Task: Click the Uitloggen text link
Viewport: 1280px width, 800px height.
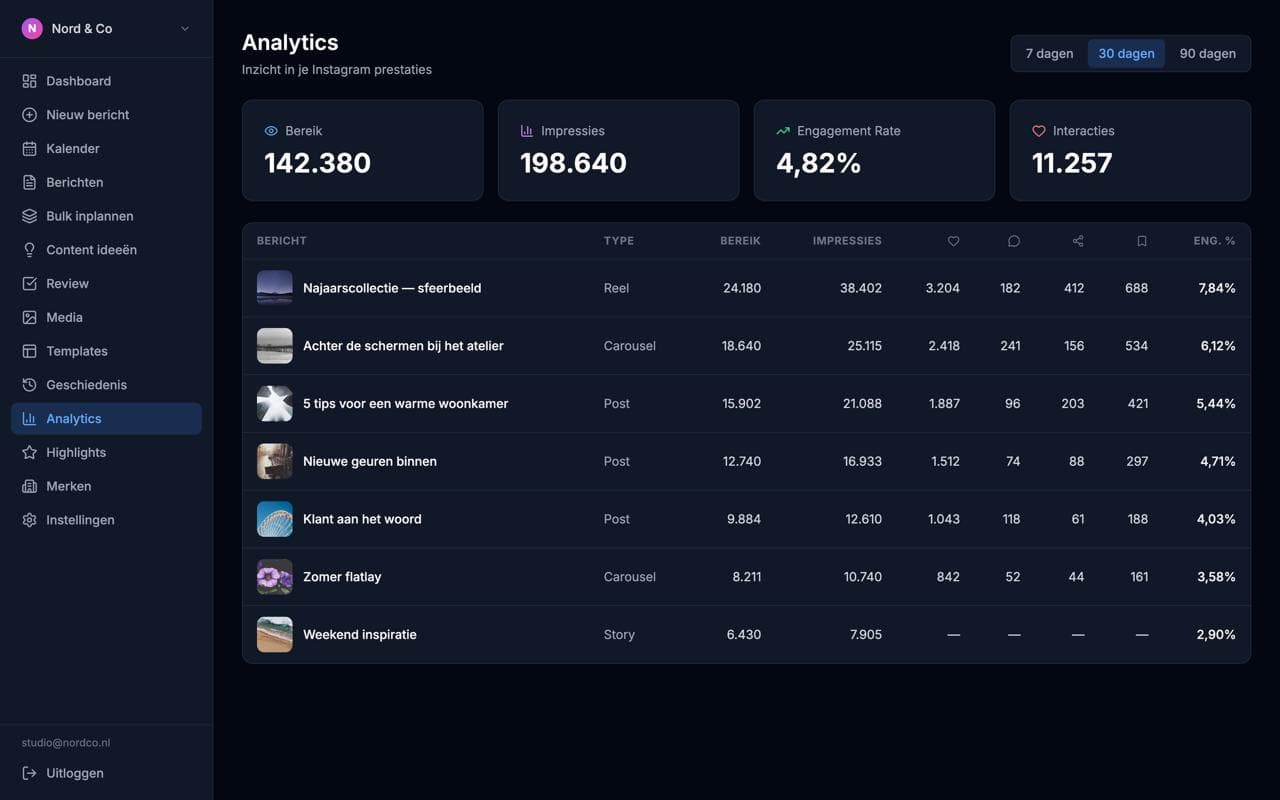Action: point(75,773)
